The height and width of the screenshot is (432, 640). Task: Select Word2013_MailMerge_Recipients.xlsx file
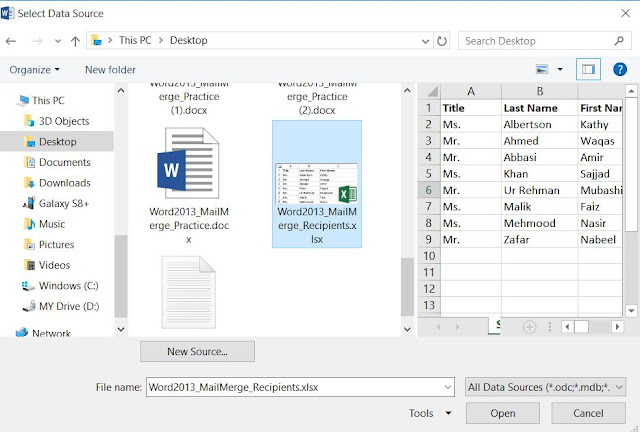pyautogui.click(x=317, y=184)
